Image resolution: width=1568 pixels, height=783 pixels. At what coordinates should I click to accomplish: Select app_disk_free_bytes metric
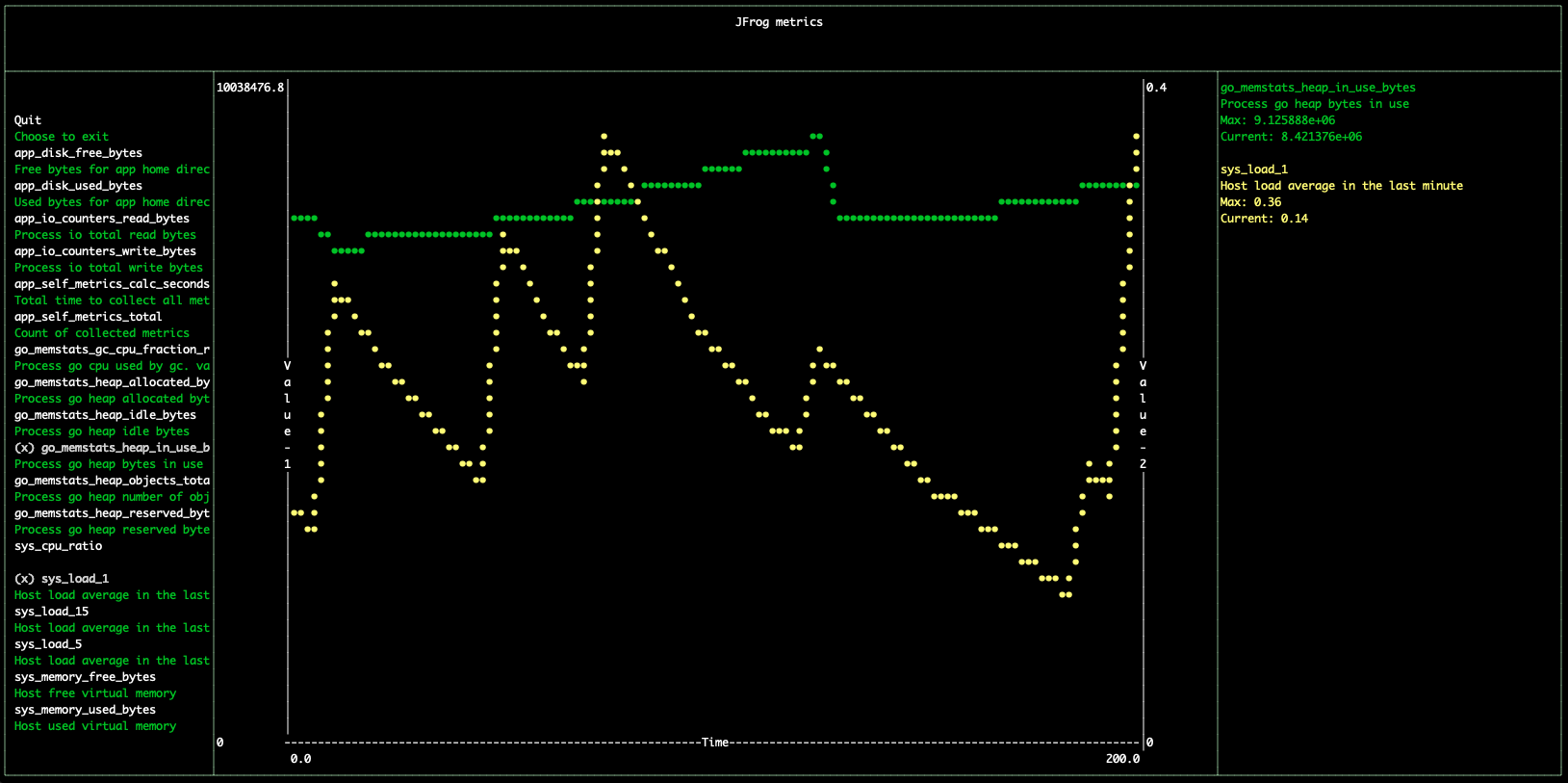[x=78, y=153]
